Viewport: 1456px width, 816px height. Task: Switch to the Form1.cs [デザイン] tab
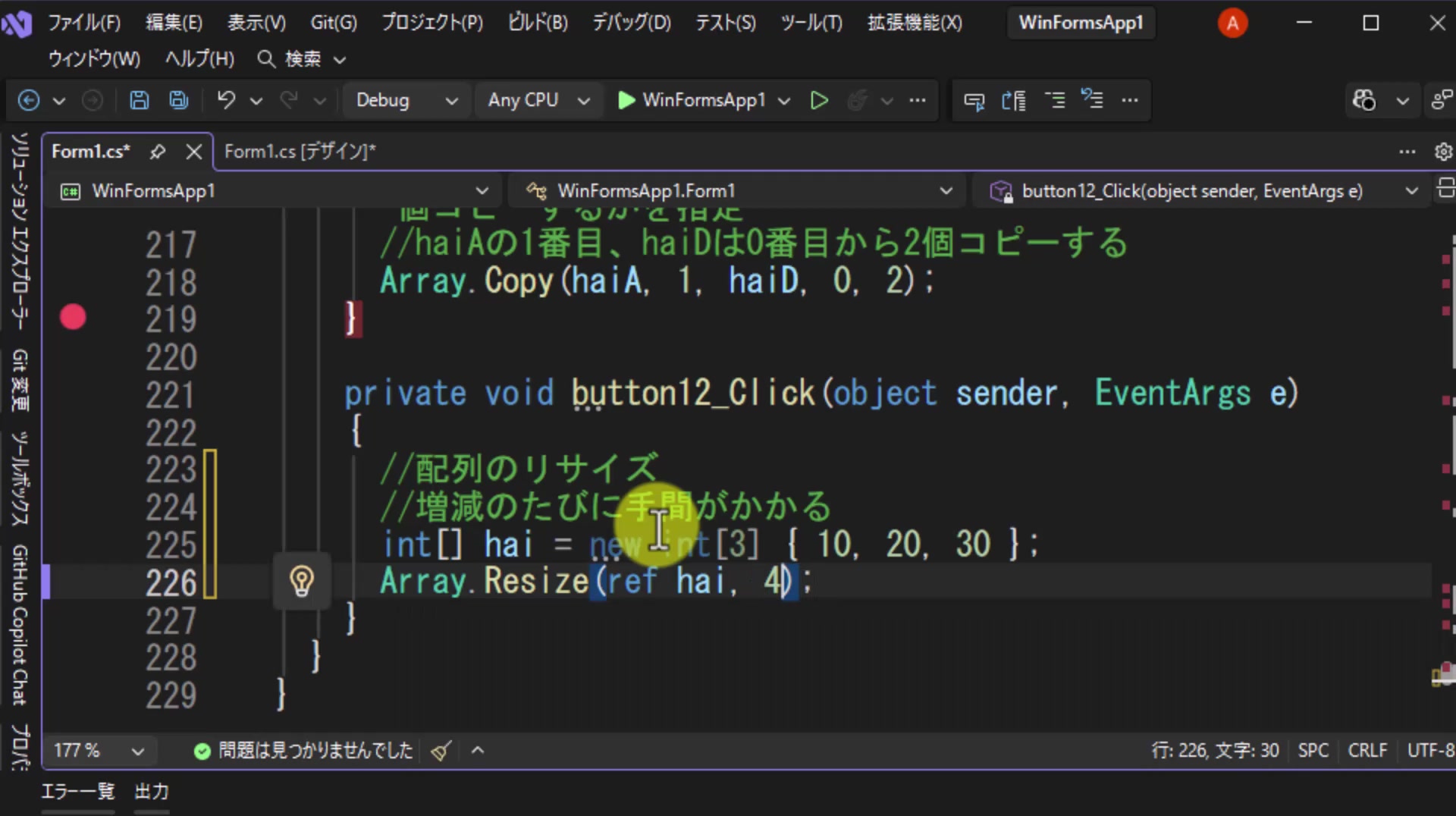300,152
